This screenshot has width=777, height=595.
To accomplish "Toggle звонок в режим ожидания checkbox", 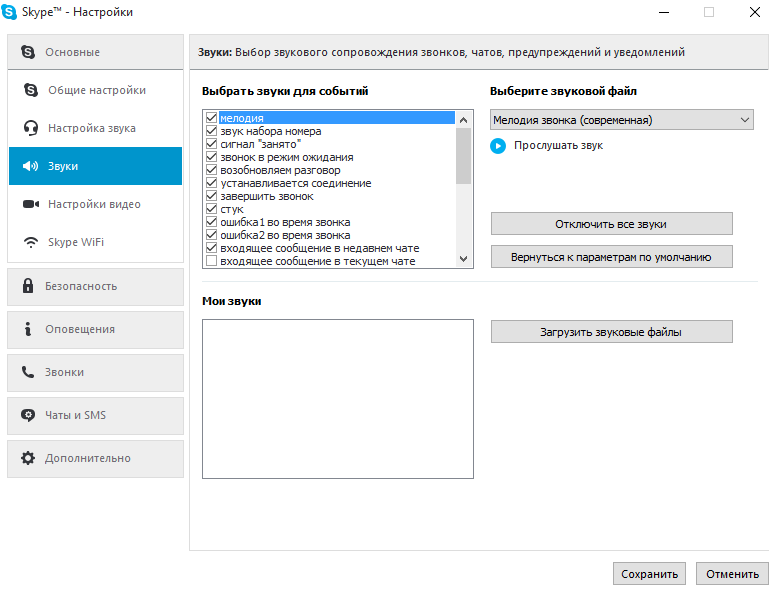I will click(x=212, y=157).
